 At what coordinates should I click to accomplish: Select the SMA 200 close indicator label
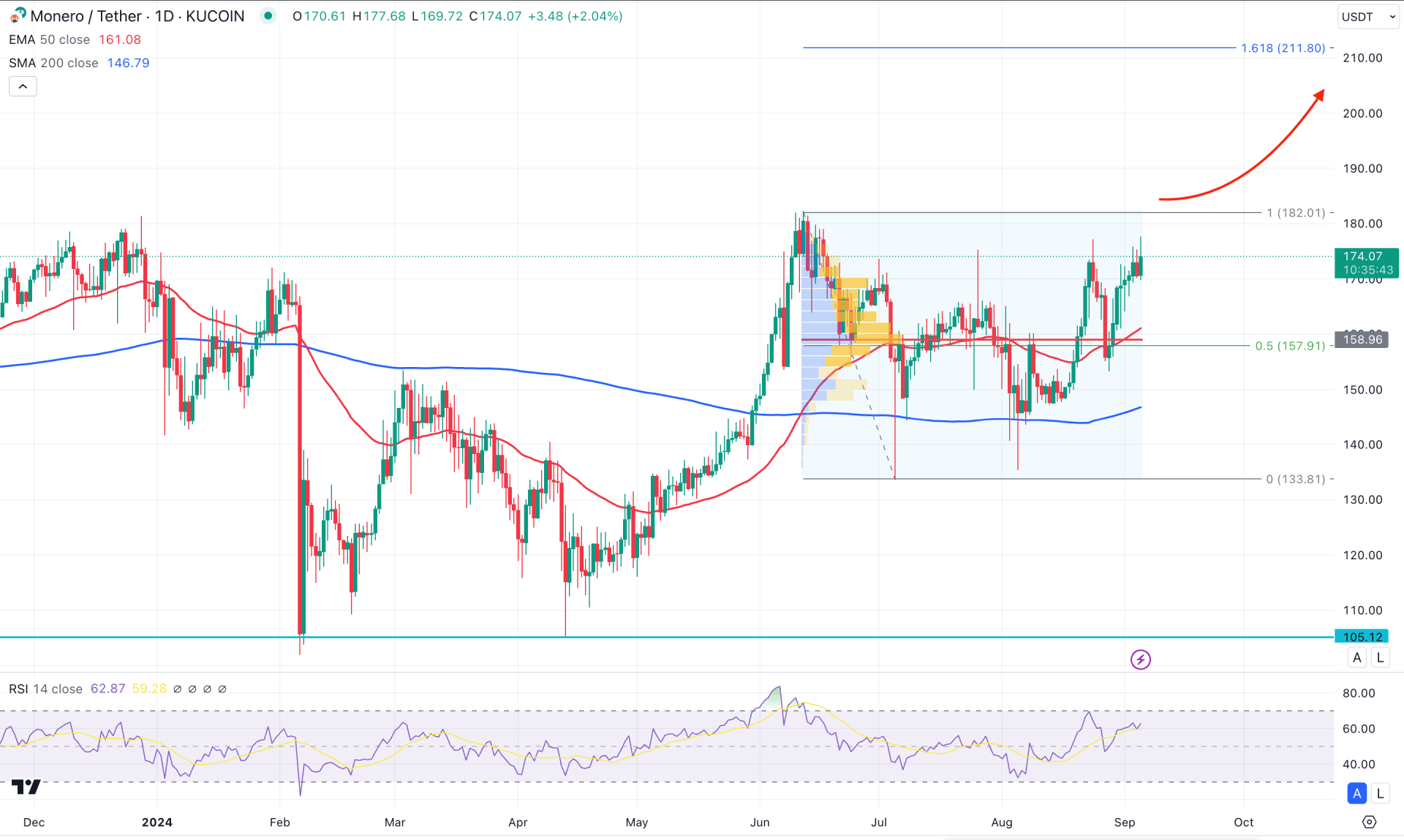click(x=53, y=63)
